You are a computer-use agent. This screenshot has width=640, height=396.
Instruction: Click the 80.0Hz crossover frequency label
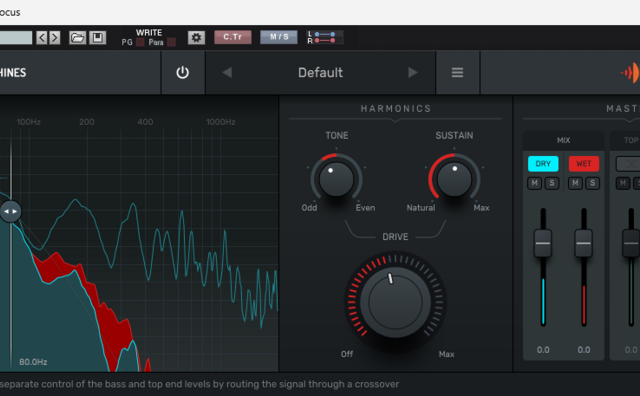click(33, 362)
